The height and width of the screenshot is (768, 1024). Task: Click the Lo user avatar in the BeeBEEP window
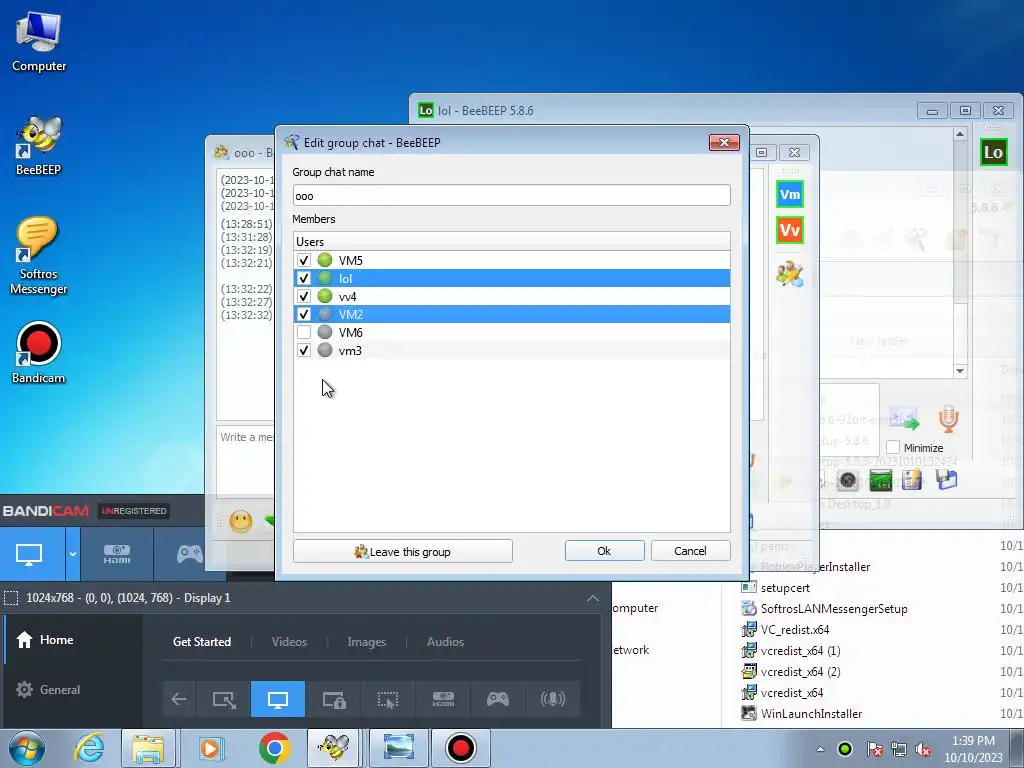point(993,152)
